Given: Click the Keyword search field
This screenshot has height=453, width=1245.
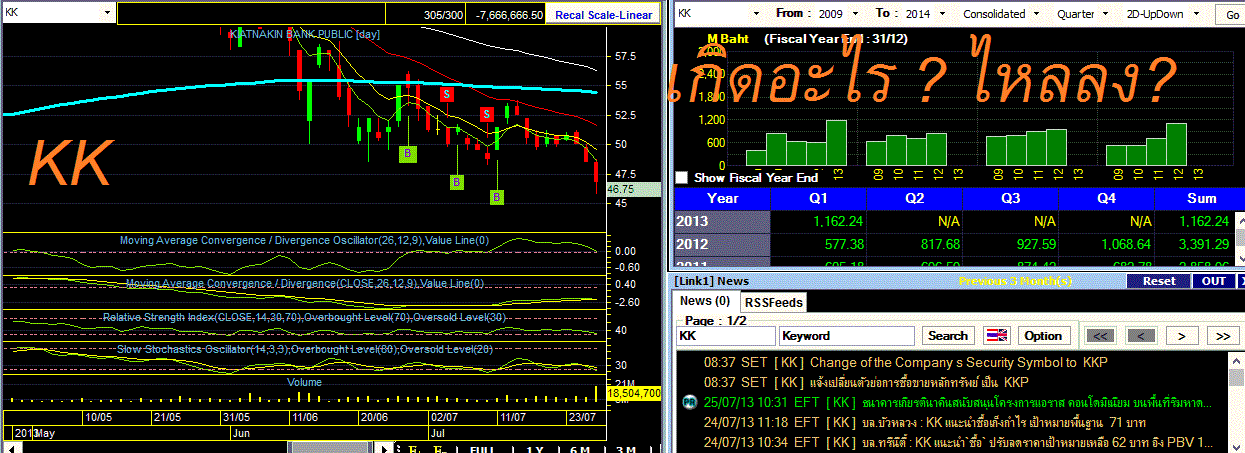Looking at the screenshot, I should point(847,336).
